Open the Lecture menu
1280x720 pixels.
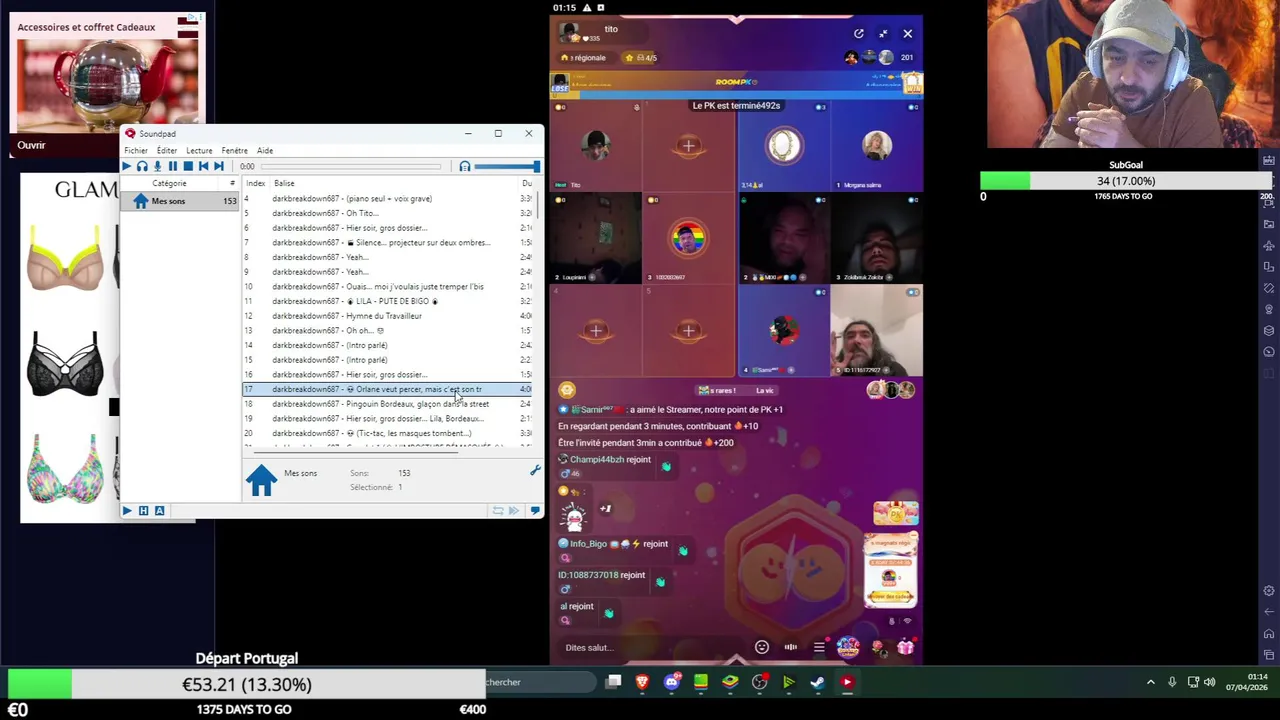pyautogui.click(x=199, y=150)
